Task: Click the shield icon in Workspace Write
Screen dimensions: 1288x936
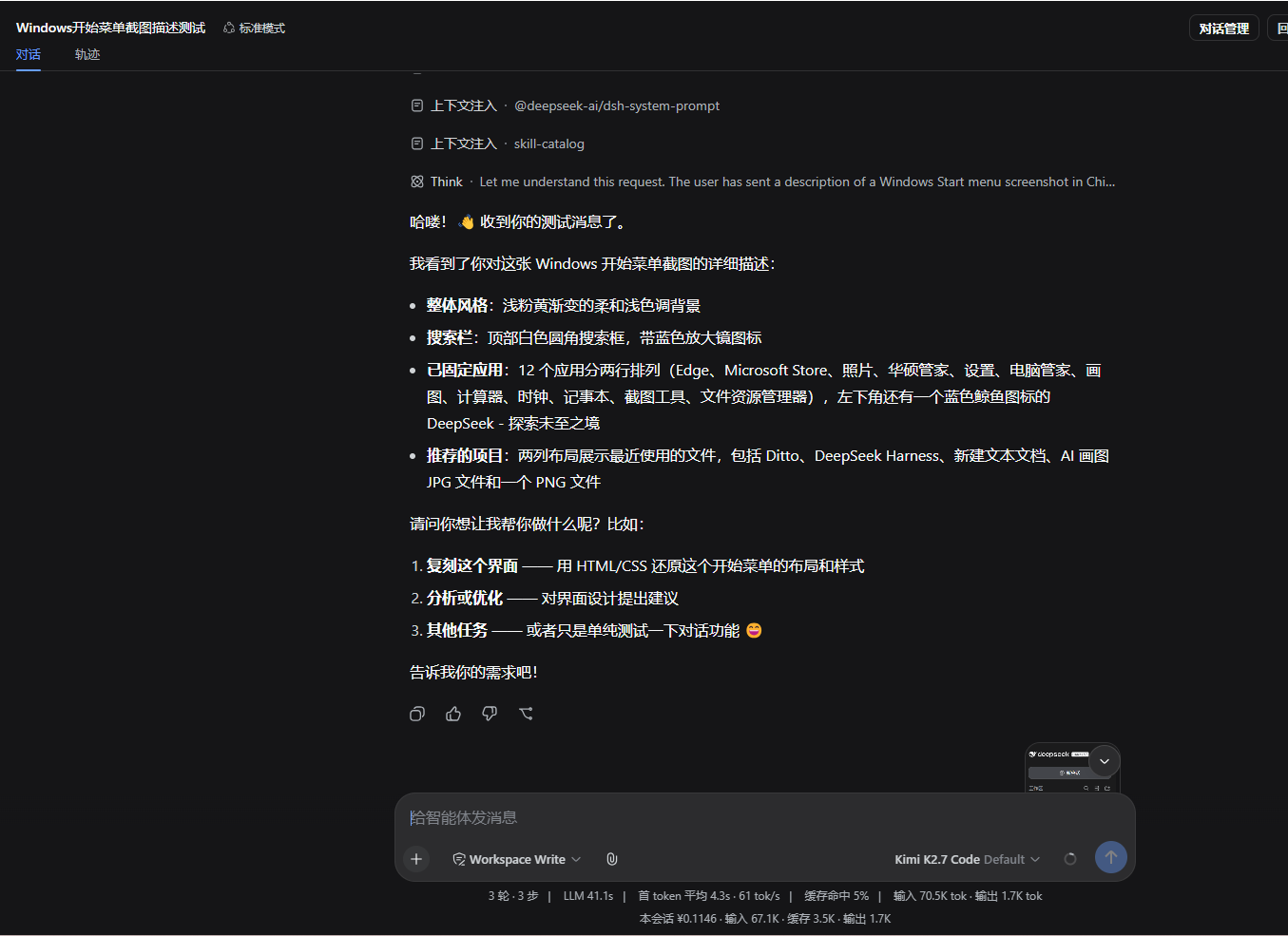Action: point(459,859)
